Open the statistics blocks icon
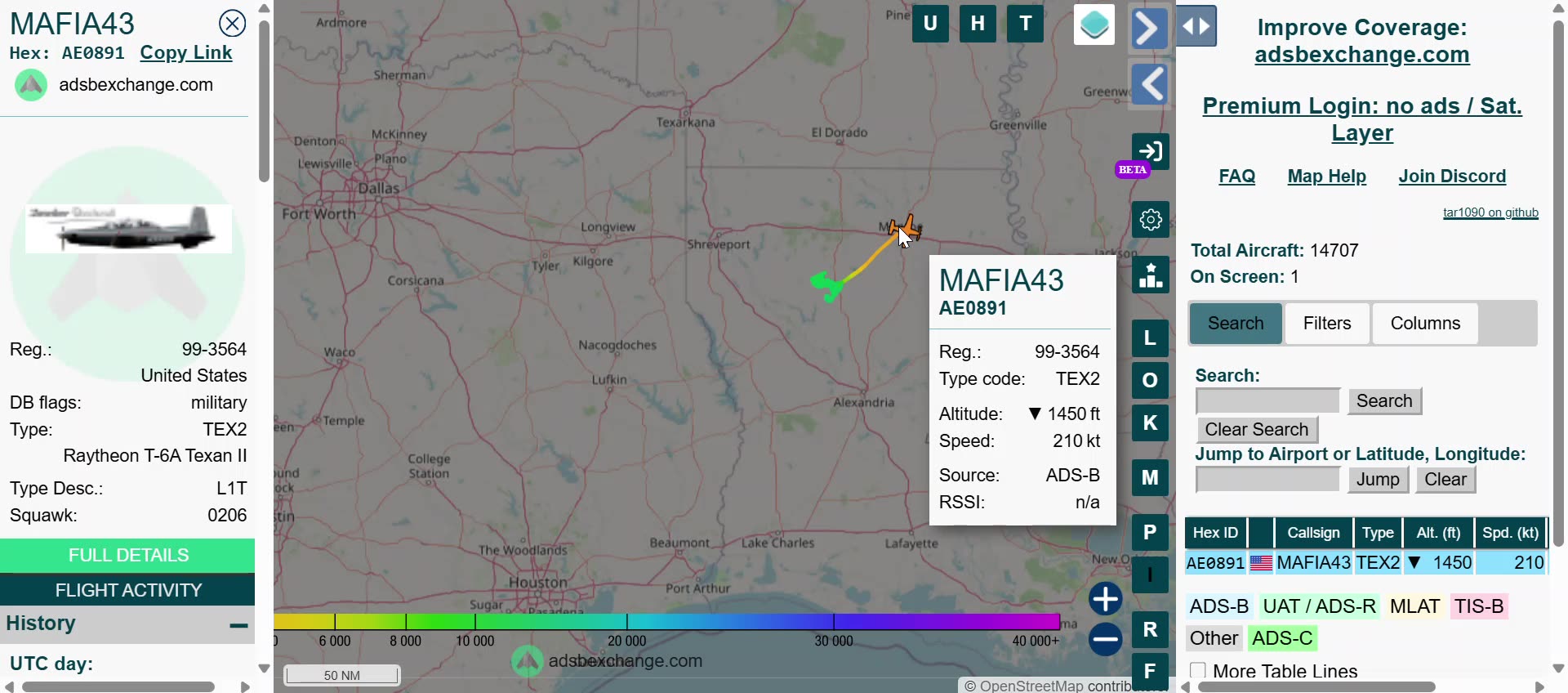Viewport: 1568px width, 693px height. coord(1150,275)
